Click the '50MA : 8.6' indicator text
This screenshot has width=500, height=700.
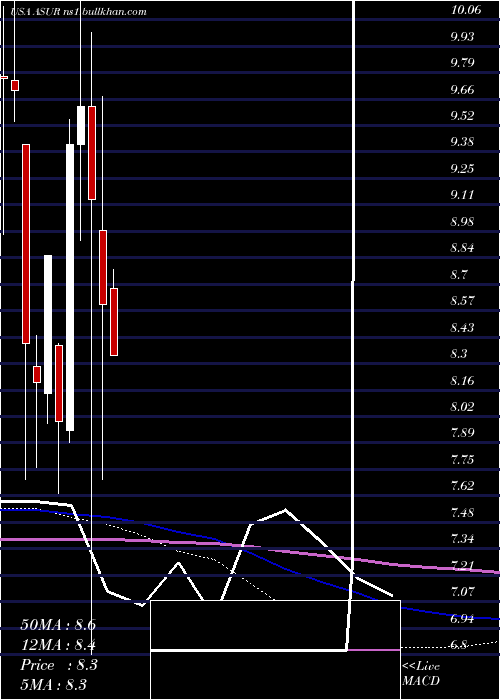(58, 625)
